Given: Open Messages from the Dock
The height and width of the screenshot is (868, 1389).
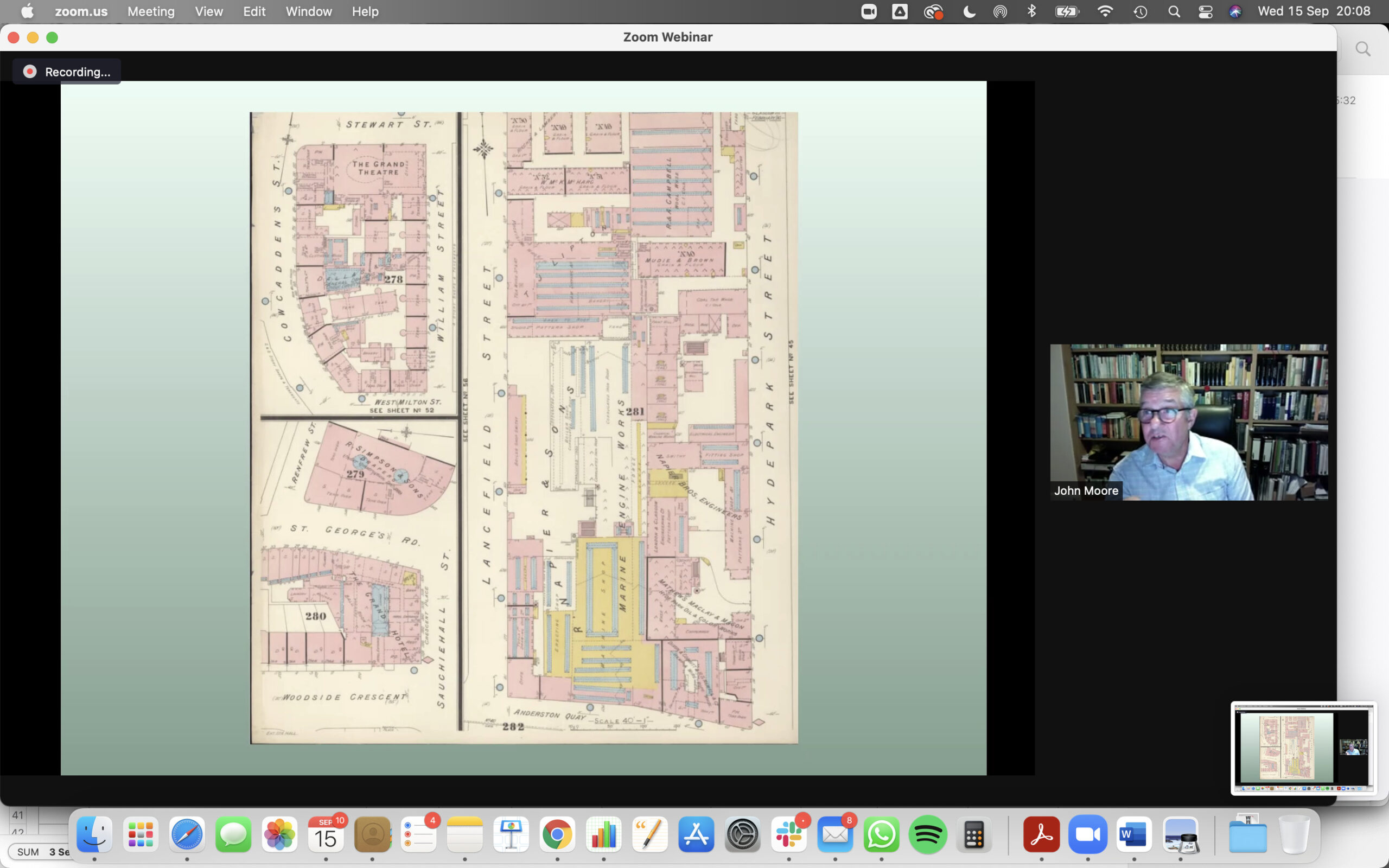Looking at the screenshot, I should pos(233,834).
